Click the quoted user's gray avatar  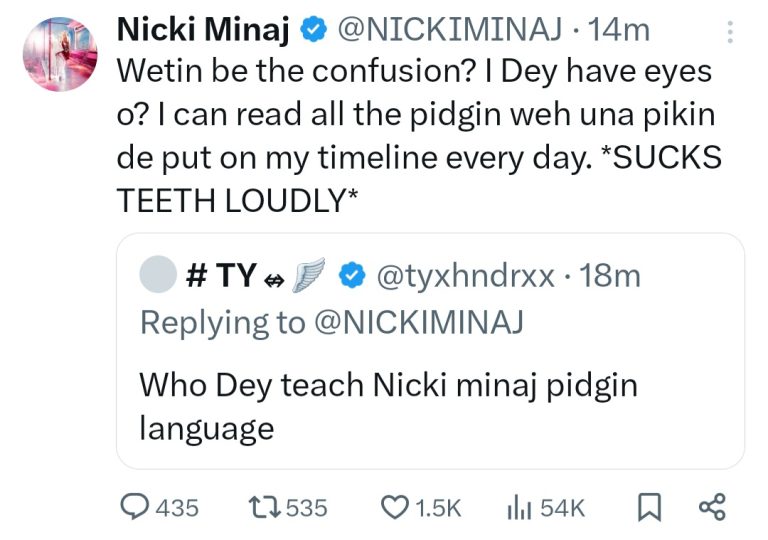(155, 276)
